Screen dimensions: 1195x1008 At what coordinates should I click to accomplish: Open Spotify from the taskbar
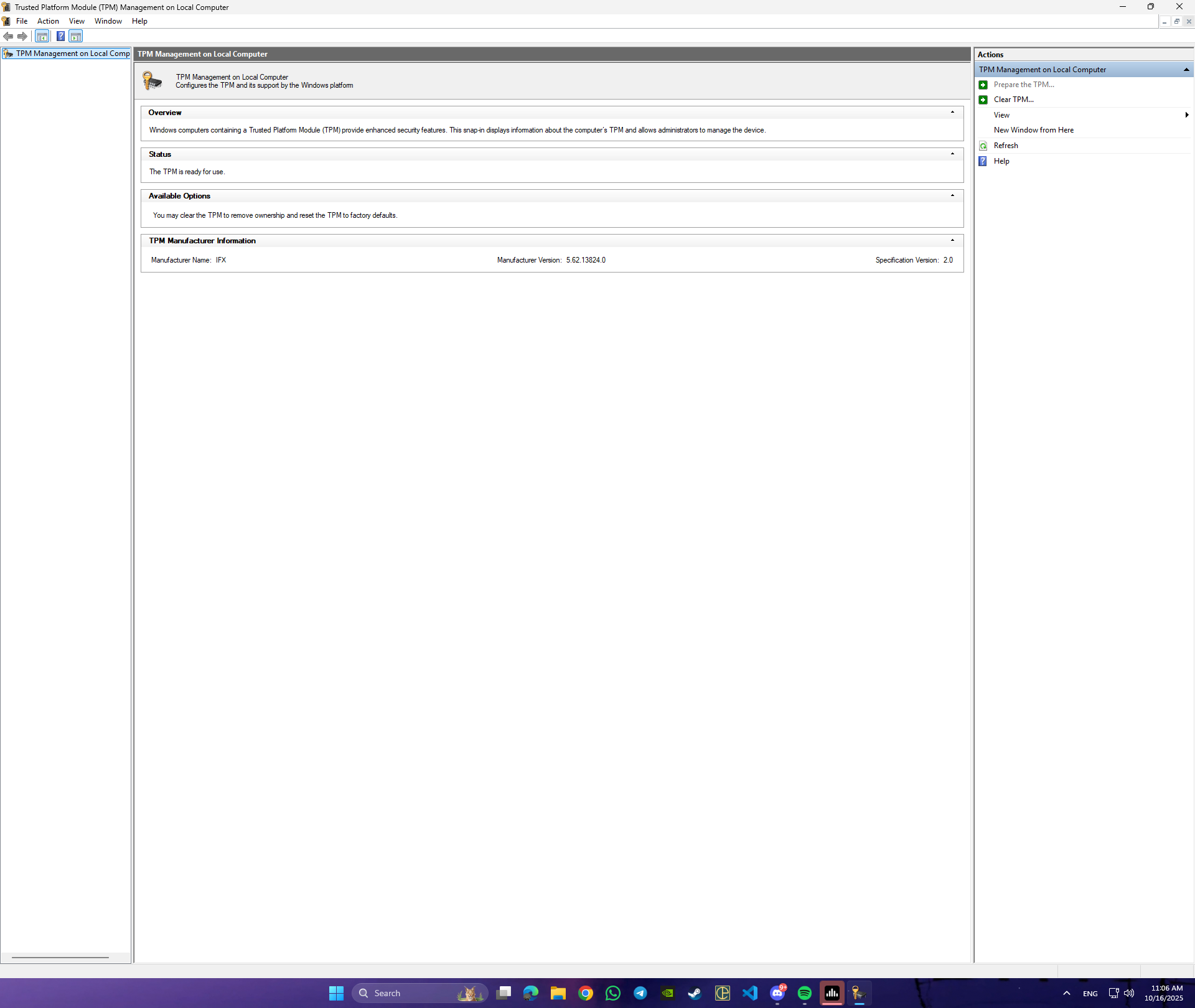pyautogui.click(x=805, y=993)
